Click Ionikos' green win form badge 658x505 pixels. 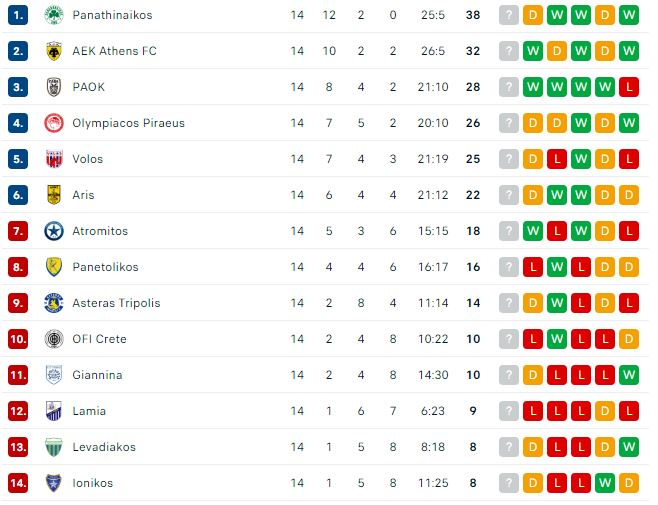pos(605,483)
